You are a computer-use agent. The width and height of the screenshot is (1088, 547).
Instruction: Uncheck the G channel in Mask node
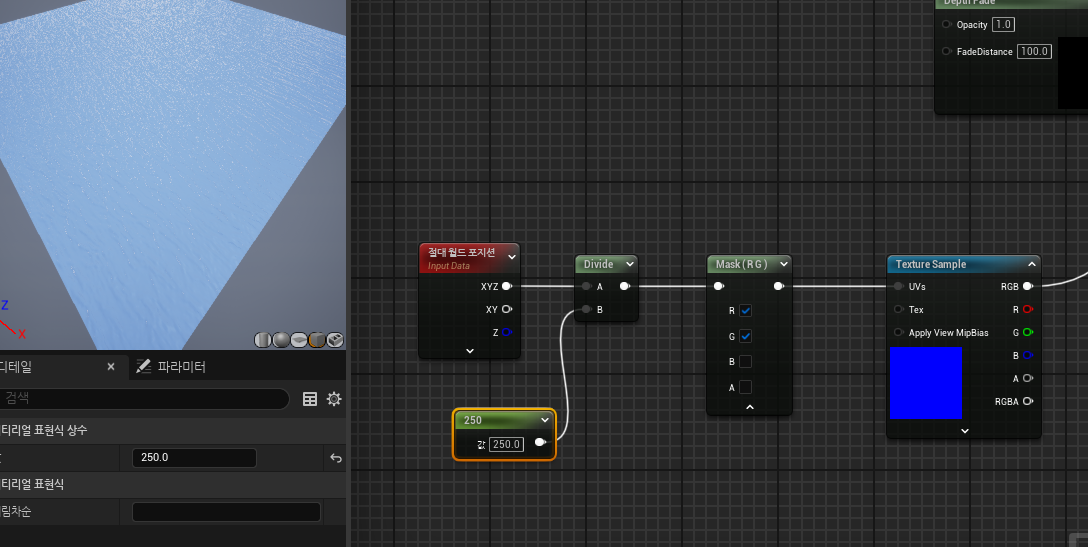pyautogui.click(x=745, y=336)
